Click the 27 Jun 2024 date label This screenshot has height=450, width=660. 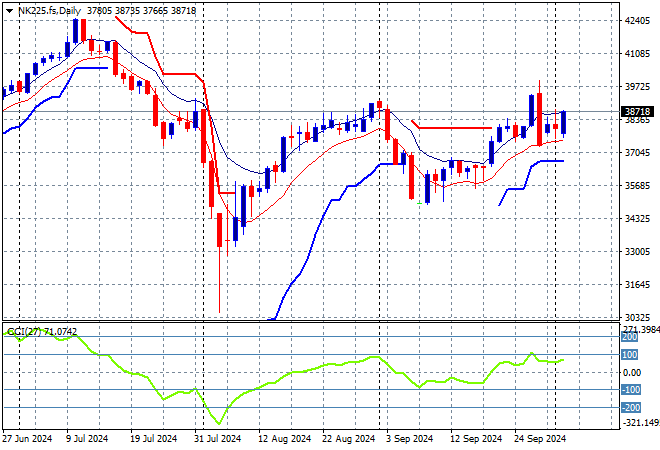(25, 438)
